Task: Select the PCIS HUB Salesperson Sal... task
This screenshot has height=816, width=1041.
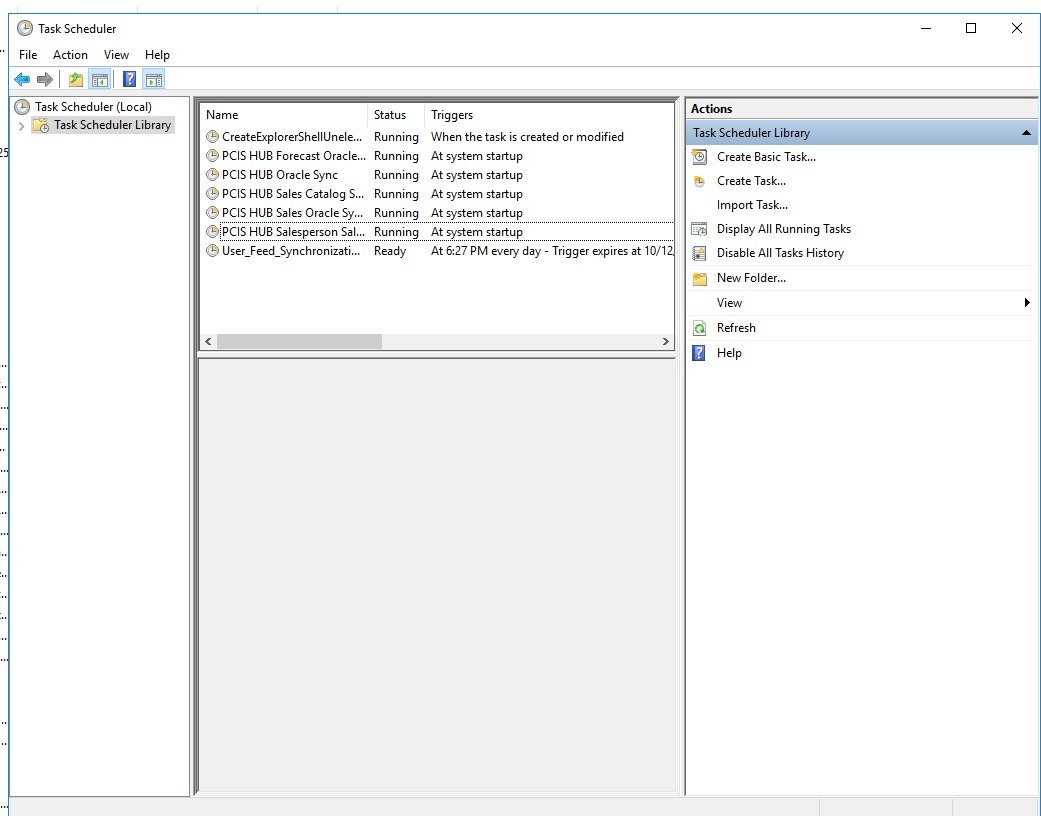Action: click(293, 232)
